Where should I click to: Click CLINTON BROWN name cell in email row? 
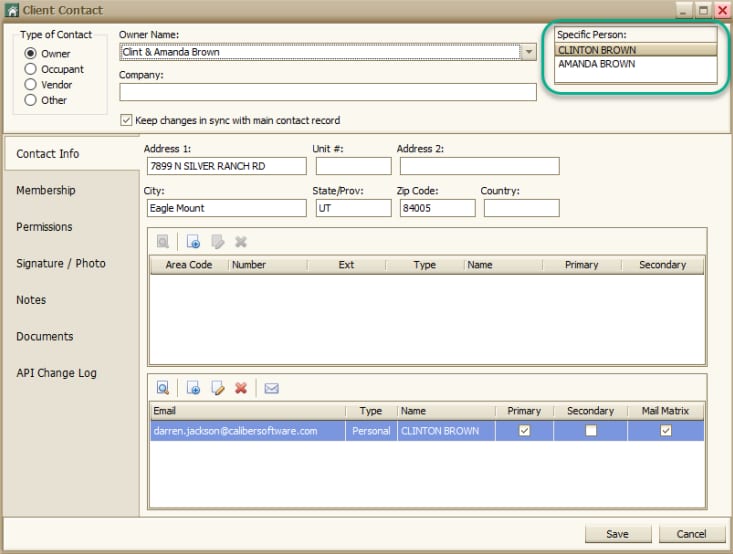446,431
